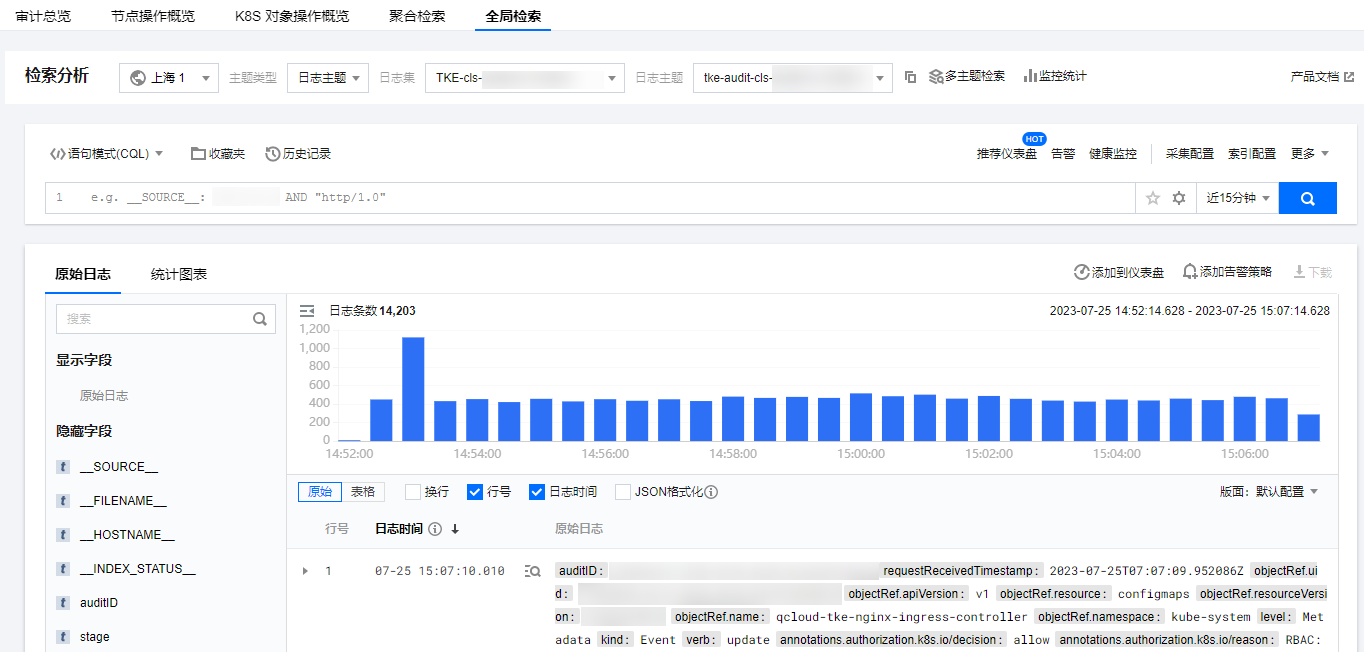This screenshot has width=1364, height=652.
Task: Click the 07-25 15:07:10.010 log timestamp
Action: pyautogui.click(x=440, y=571)
